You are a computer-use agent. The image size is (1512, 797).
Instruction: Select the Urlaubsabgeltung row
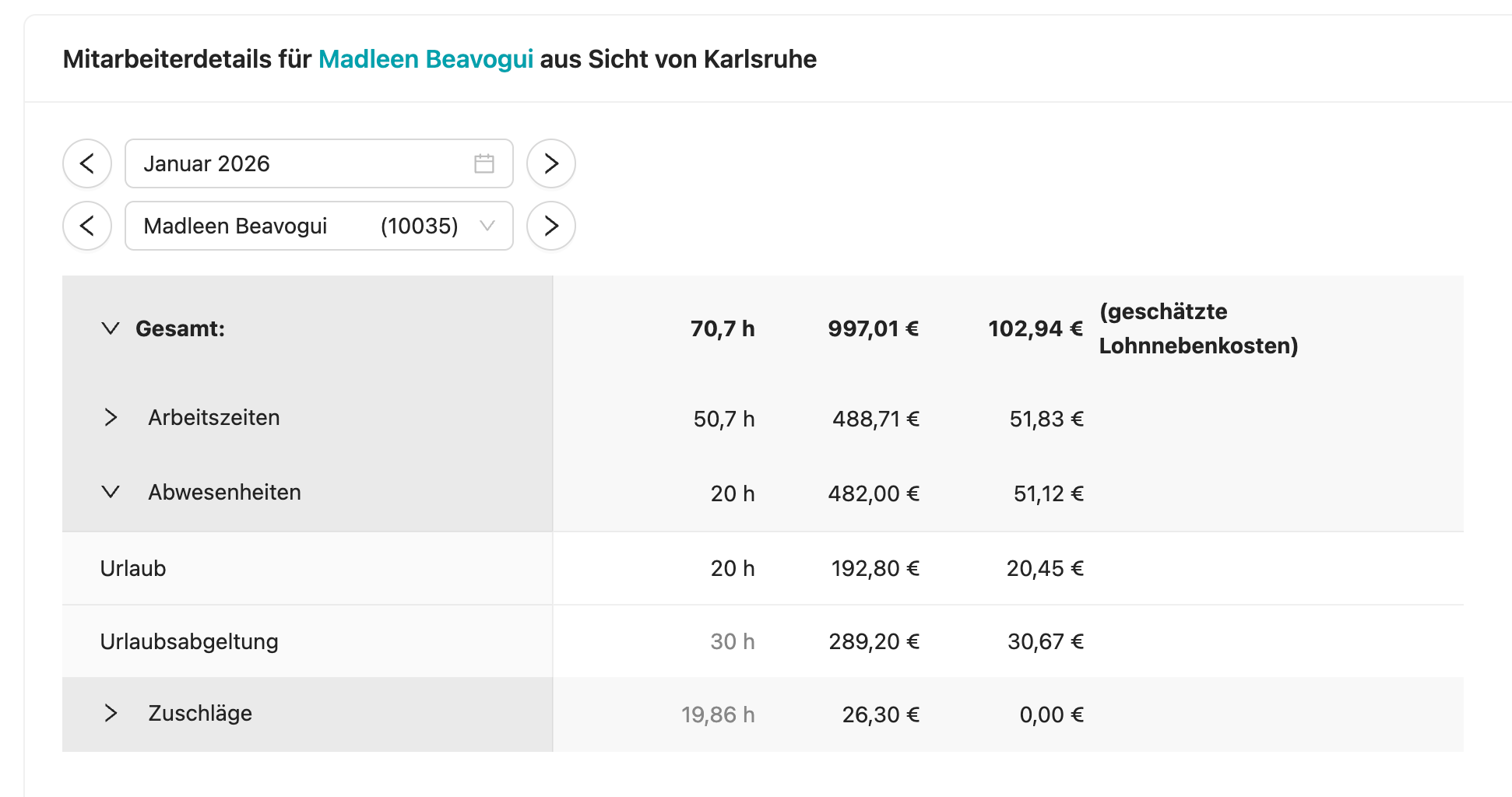763,641
